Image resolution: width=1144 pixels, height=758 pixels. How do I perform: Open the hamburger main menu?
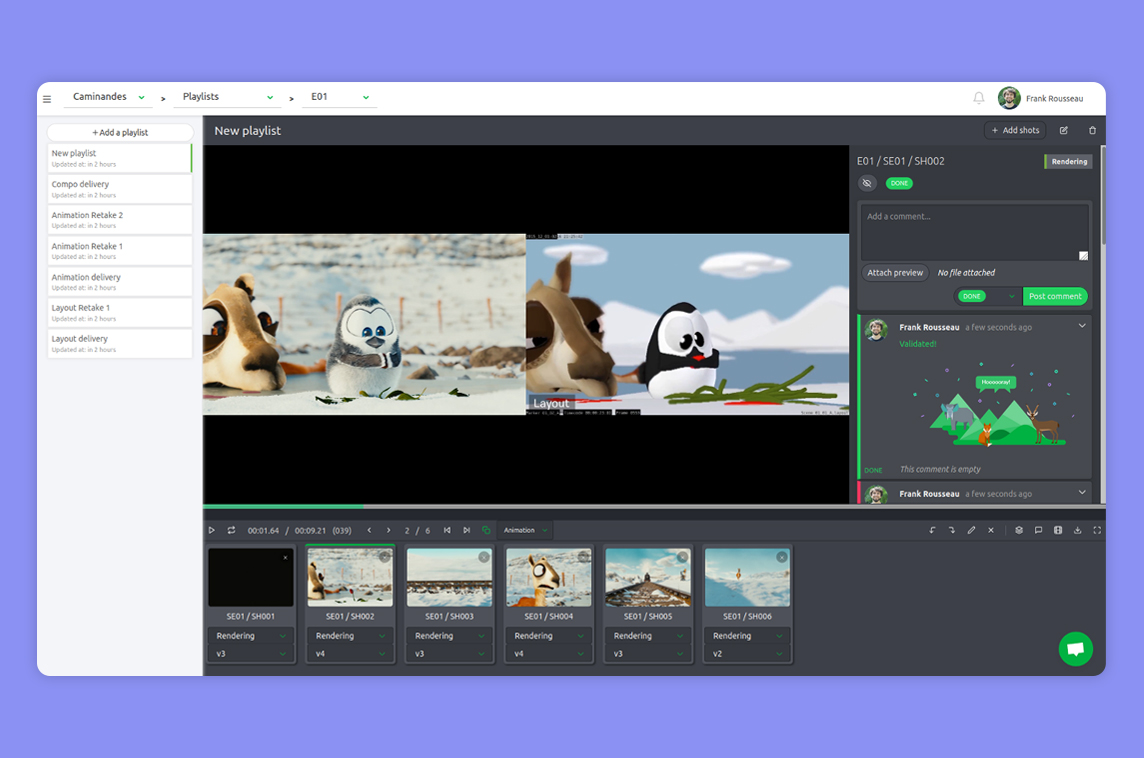coord(47,99)
